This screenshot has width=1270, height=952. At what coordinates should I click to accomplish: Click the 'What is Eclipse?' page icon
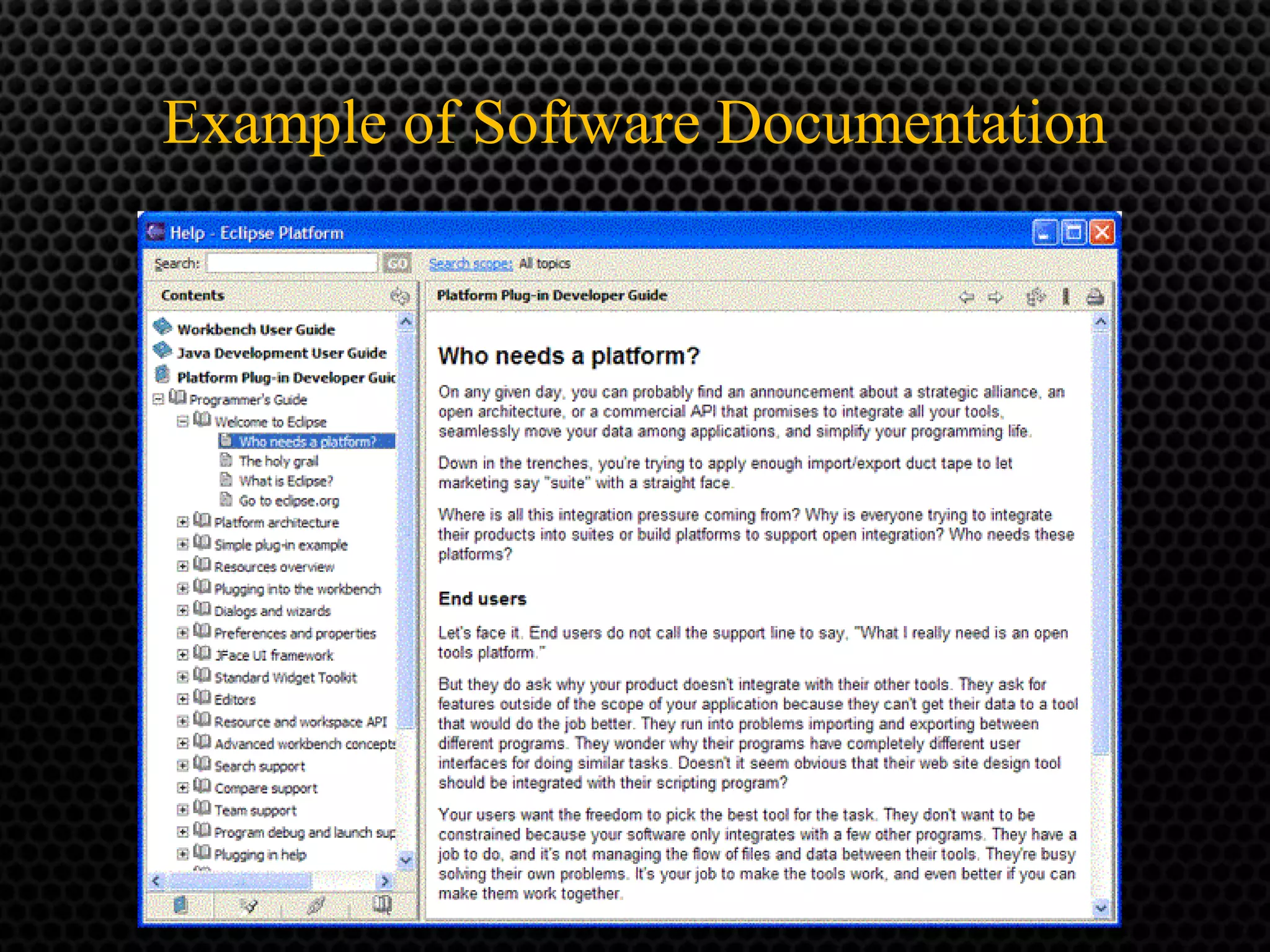(x=226, y=480)
